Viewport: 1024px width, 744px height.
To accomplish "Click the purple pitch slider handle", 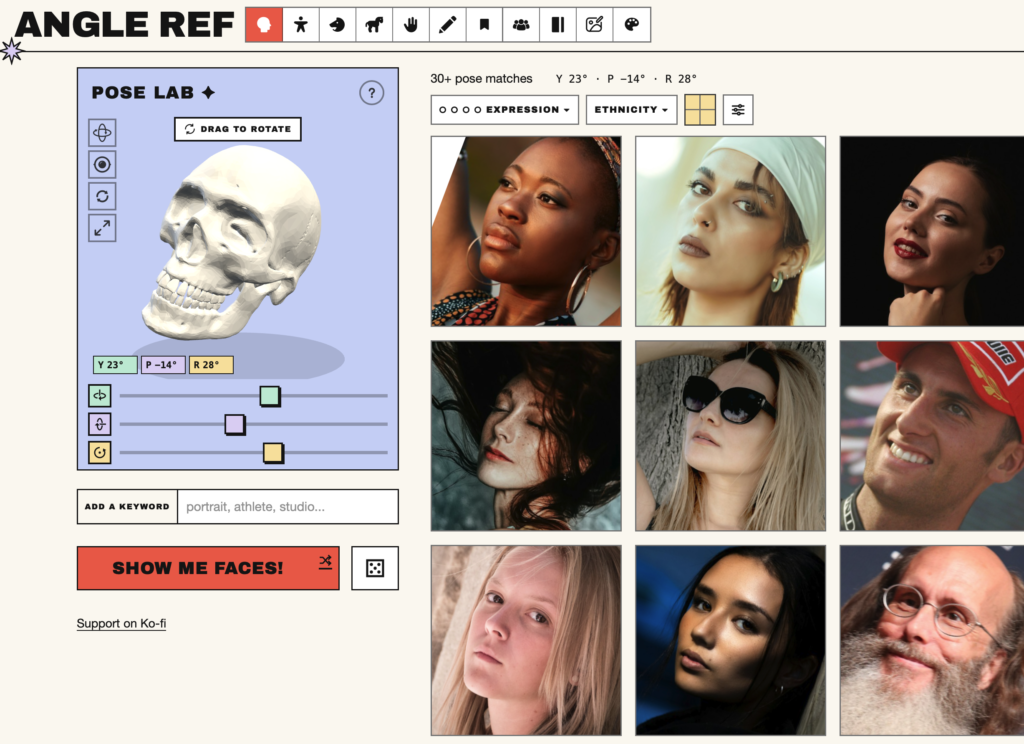I will pos(234,425).
